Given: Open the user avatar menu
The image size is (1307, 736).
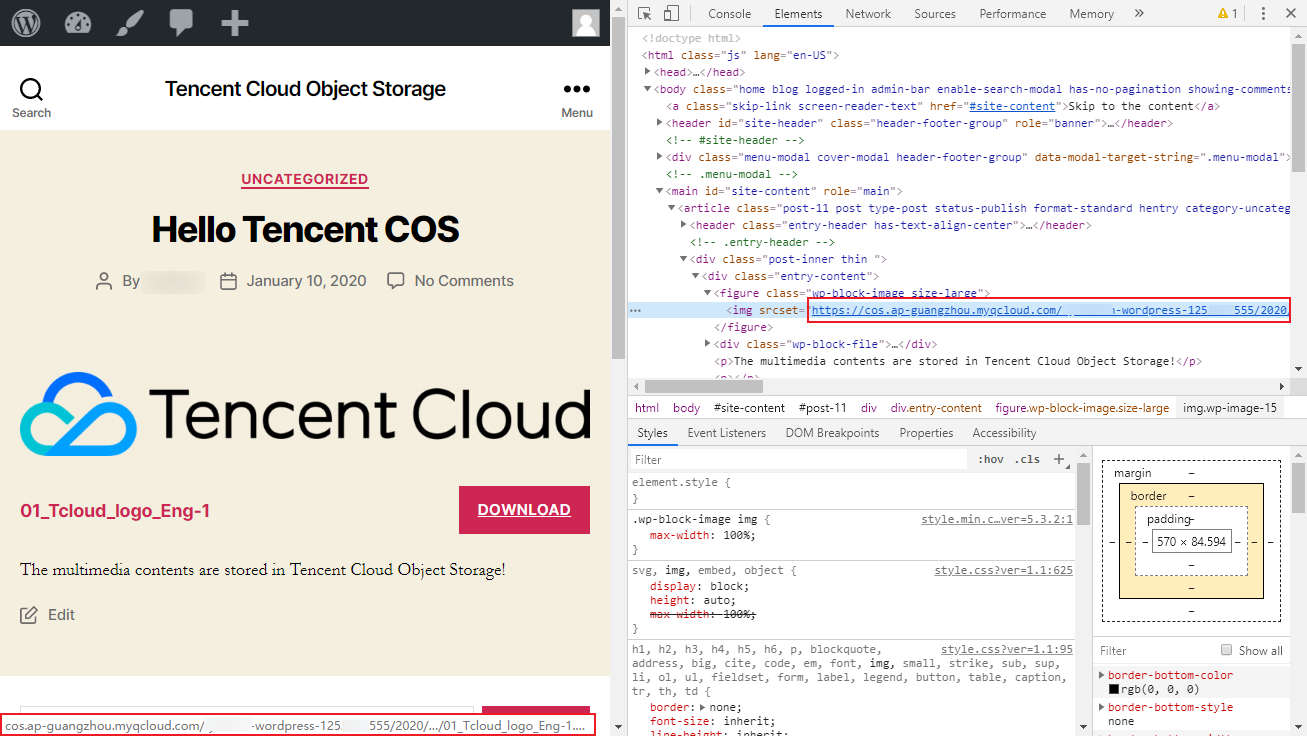Looking at the screenshot, I should 585,22.
